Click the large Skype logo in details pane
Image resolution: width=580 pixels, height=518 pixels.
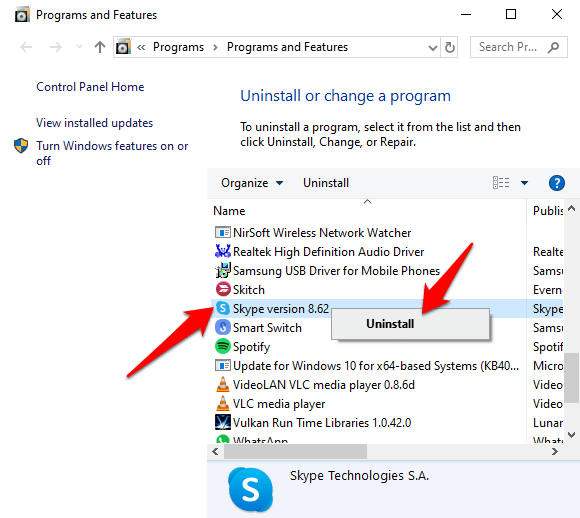[x=251, y=489]
